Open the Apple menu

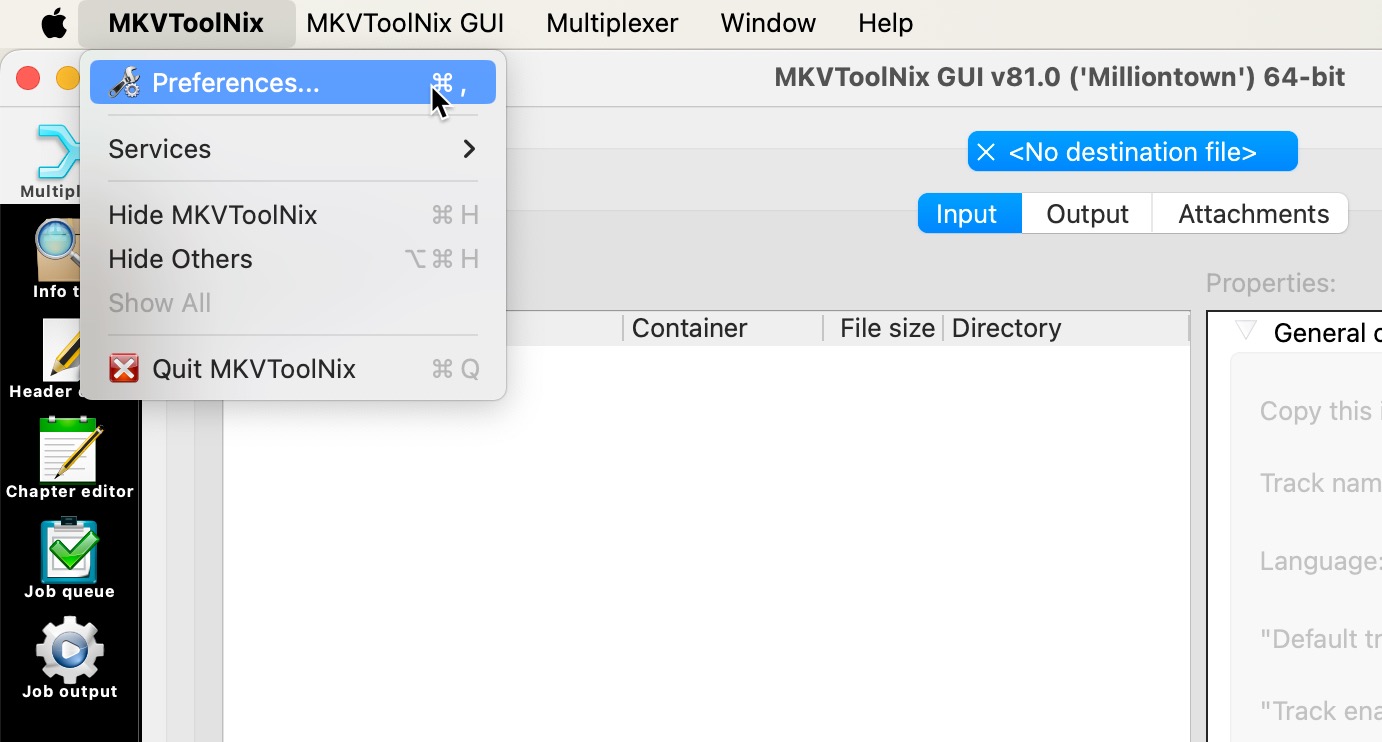[54, 23]
